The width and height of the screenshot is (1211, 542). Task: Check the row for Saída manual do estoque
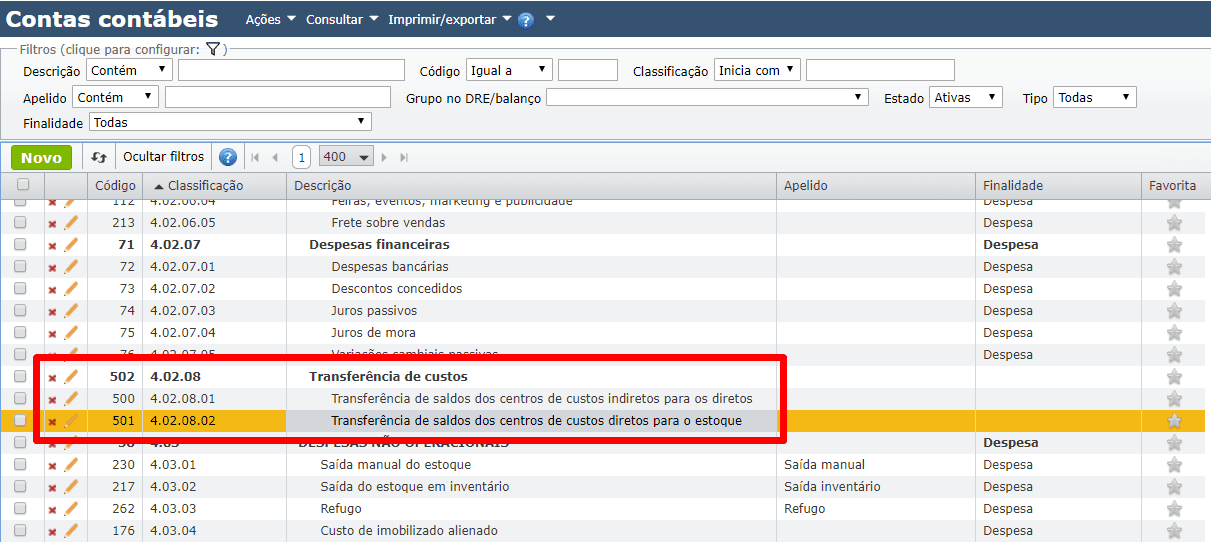[20, 464]
